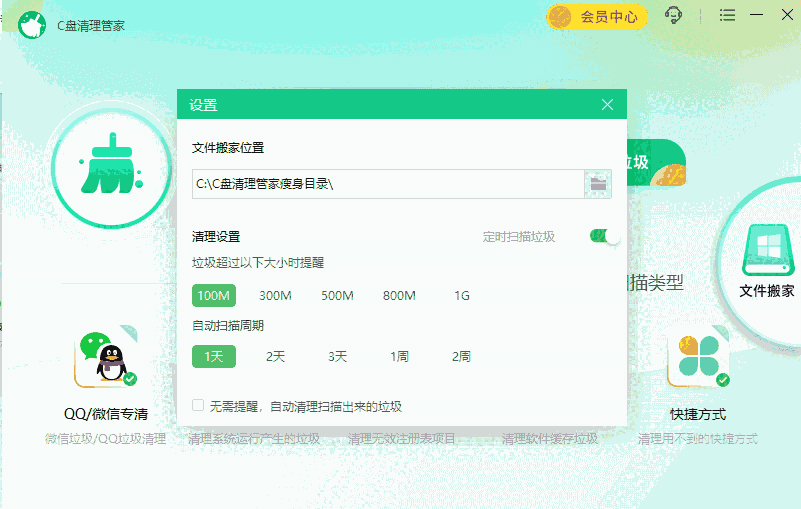Click the green scan garbage button behind dialog
This screenshot has width=801, height=509.
click(x=656, y=163)
